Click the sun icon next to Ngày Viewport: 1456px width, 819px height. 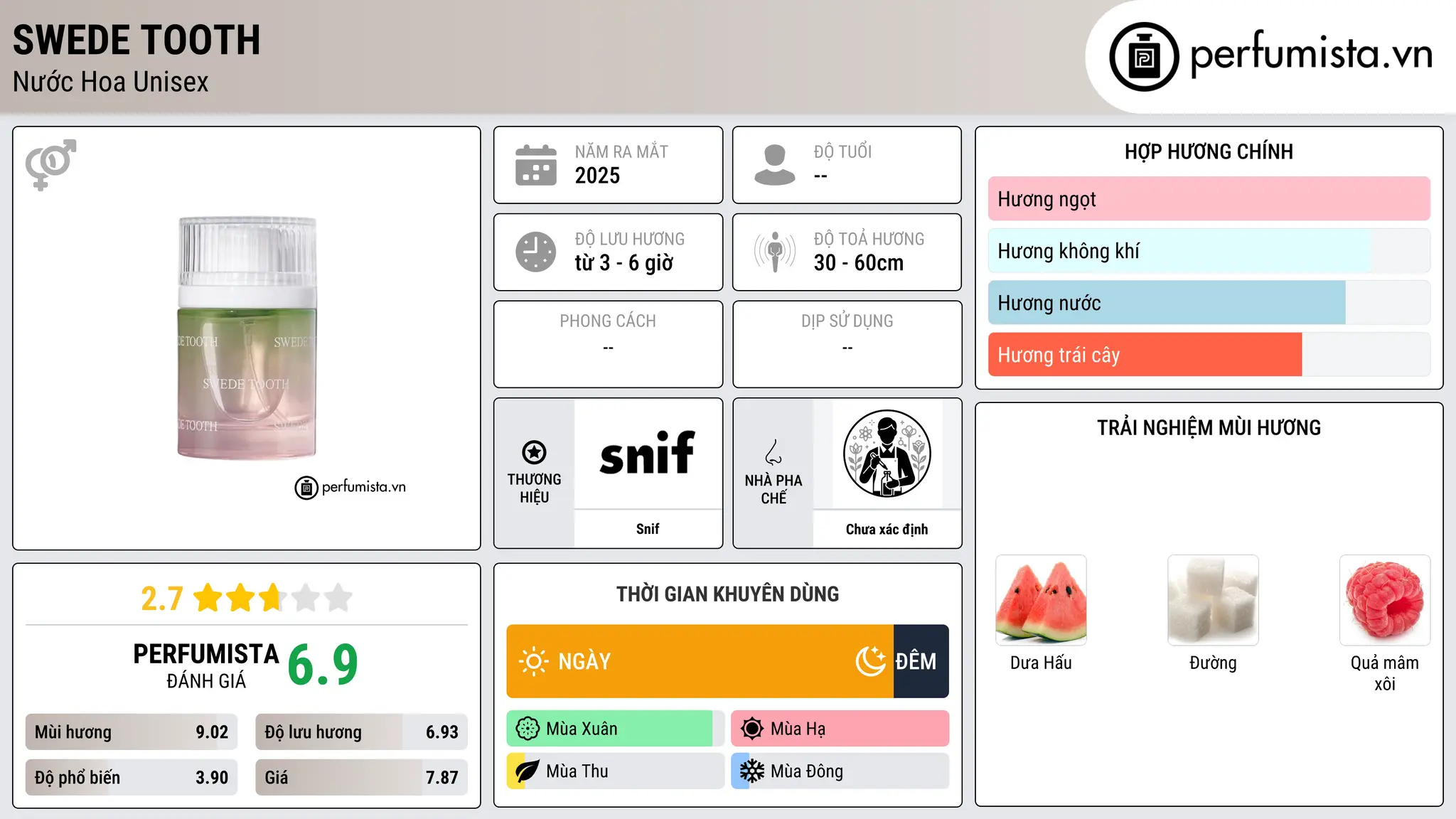coord(533,661)
